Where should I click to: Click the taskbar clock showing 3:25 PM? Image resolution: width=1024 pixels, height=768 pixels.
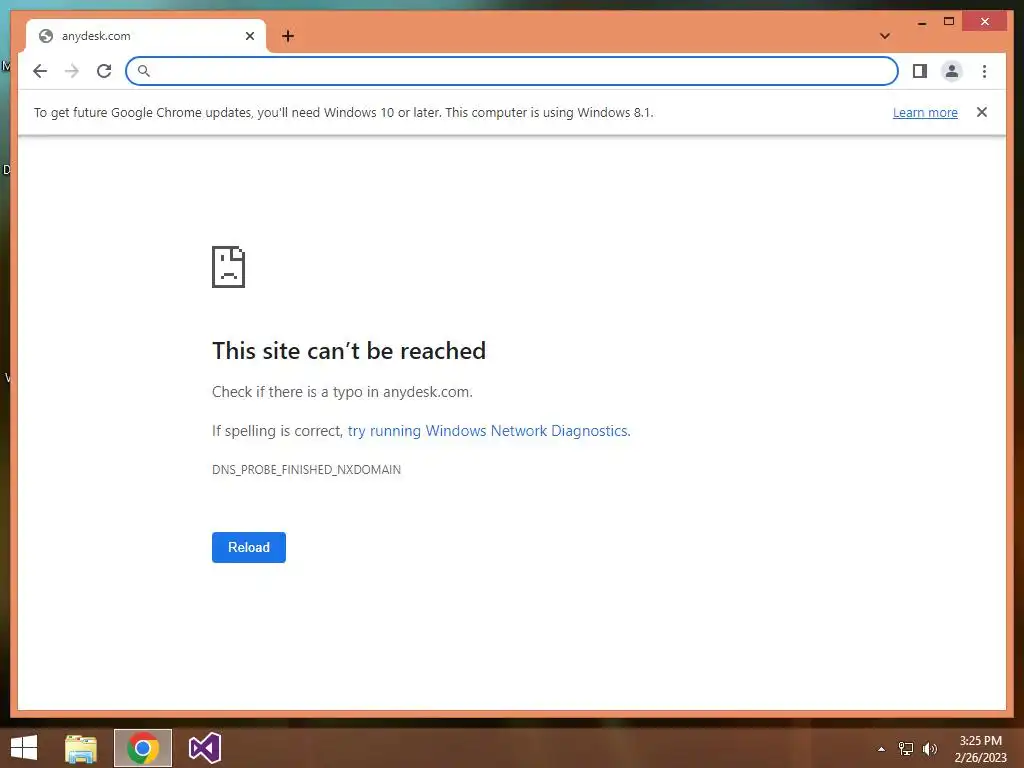point(980,749)
